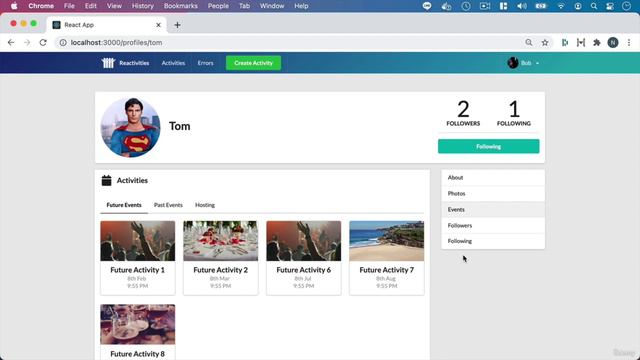Viewport: 640px width, 360px height.
Task: Open the Extensions puzzle icon
Action: (x=597, y=42)
